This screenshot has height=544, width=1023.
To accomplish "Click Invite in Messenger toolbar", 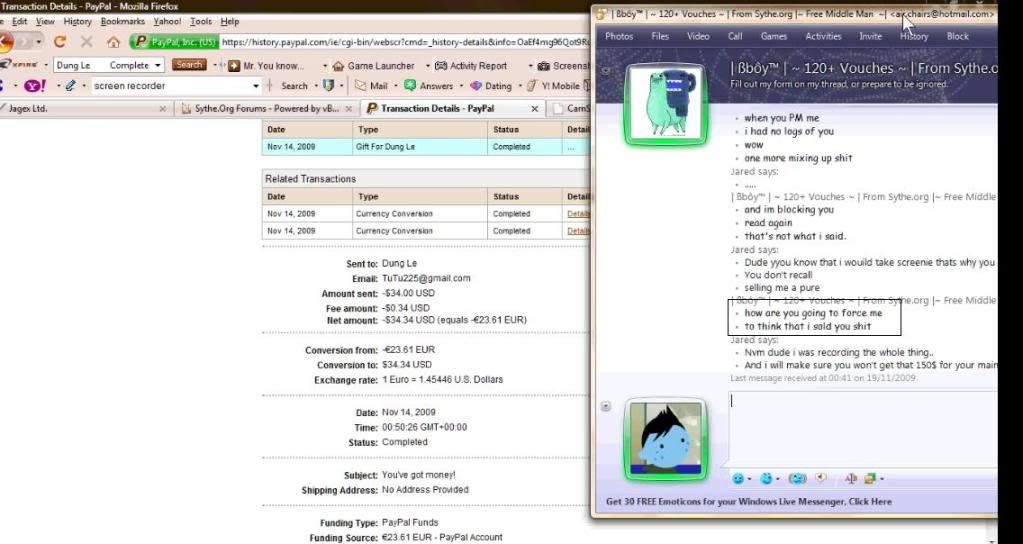I will click(x=870, y=37).
